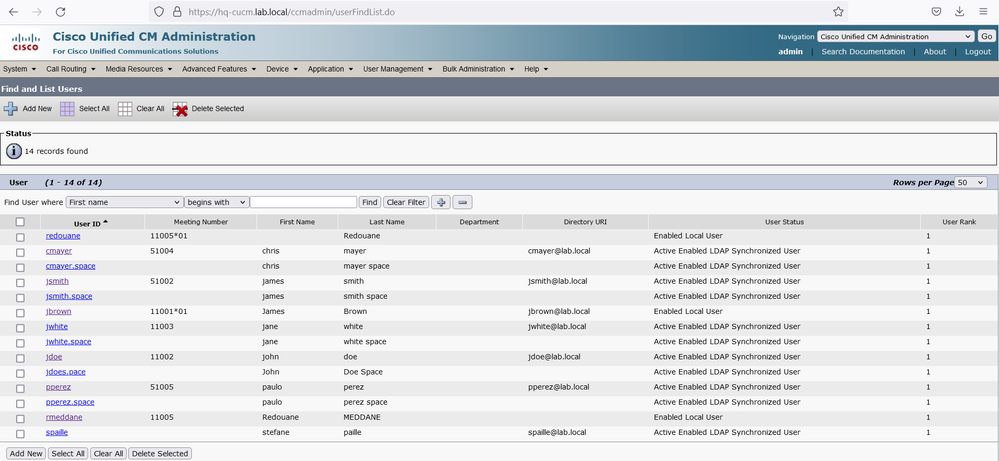999x461 pixels.
Task: Click the shield tracking protection icon
Action: [x=159, y=11]
